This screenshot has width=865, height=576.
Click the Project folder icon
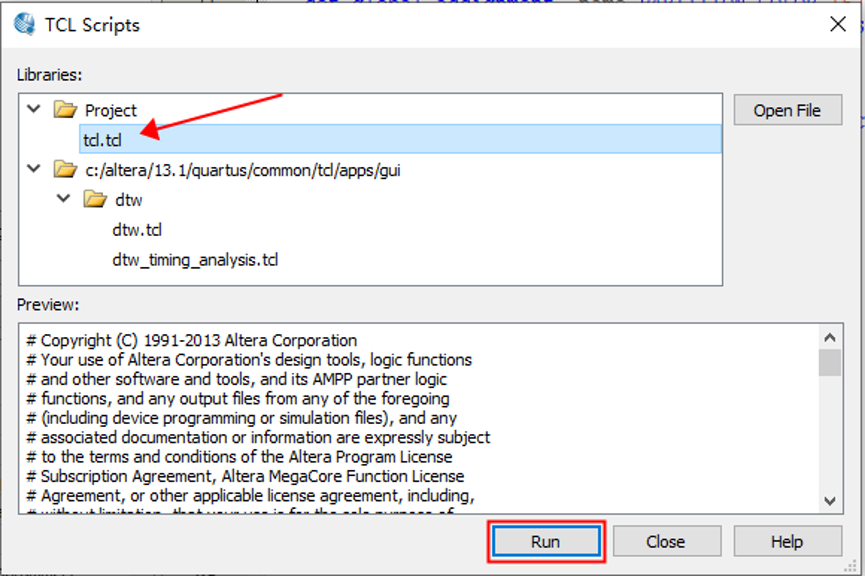coord(66,110)
